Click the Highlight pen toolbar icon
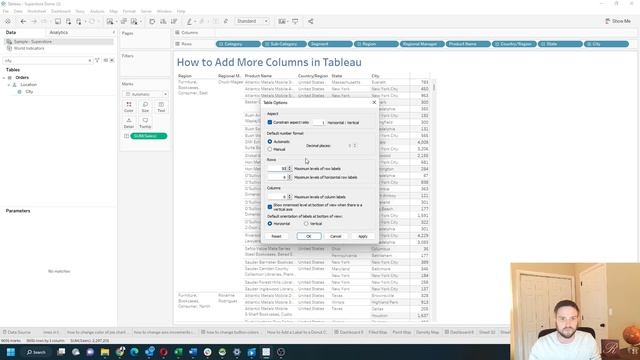640x360 pixels. (189, 21)
